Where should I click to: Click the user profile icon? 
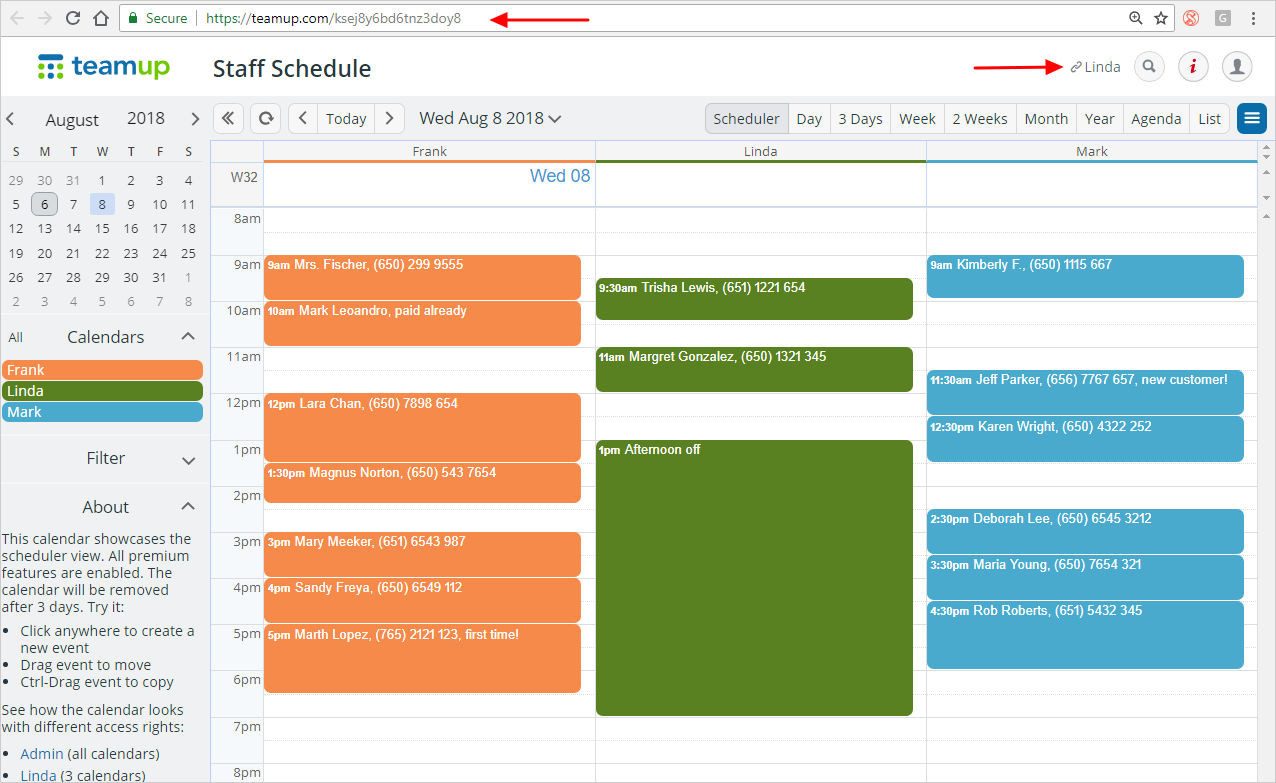coord(1237,67)
